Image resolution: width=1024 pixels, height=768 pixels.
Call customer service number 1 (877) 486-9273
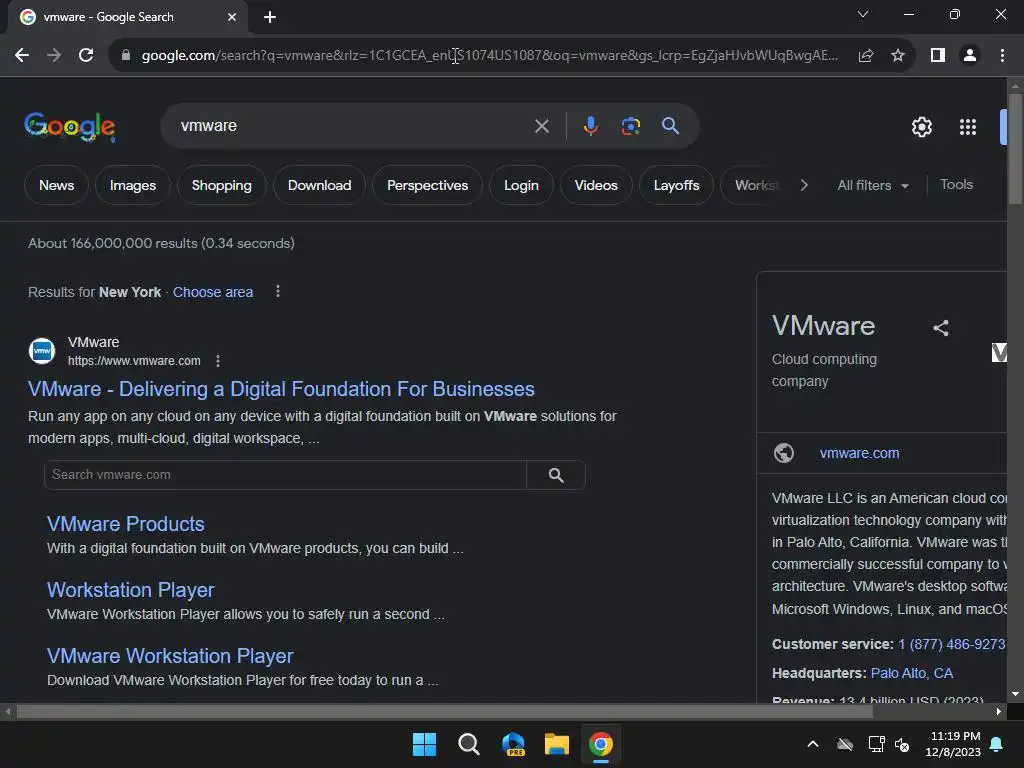point(952,645)
